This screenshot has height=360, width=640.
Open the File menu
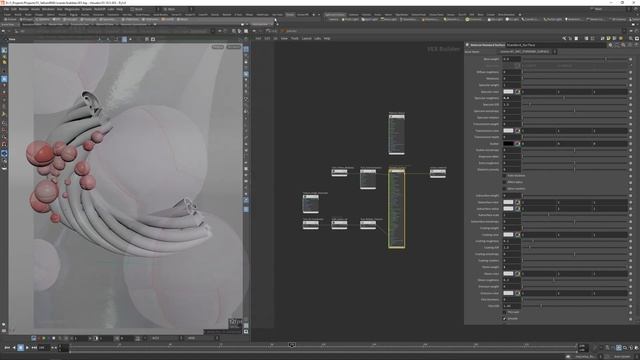point(7,9)
